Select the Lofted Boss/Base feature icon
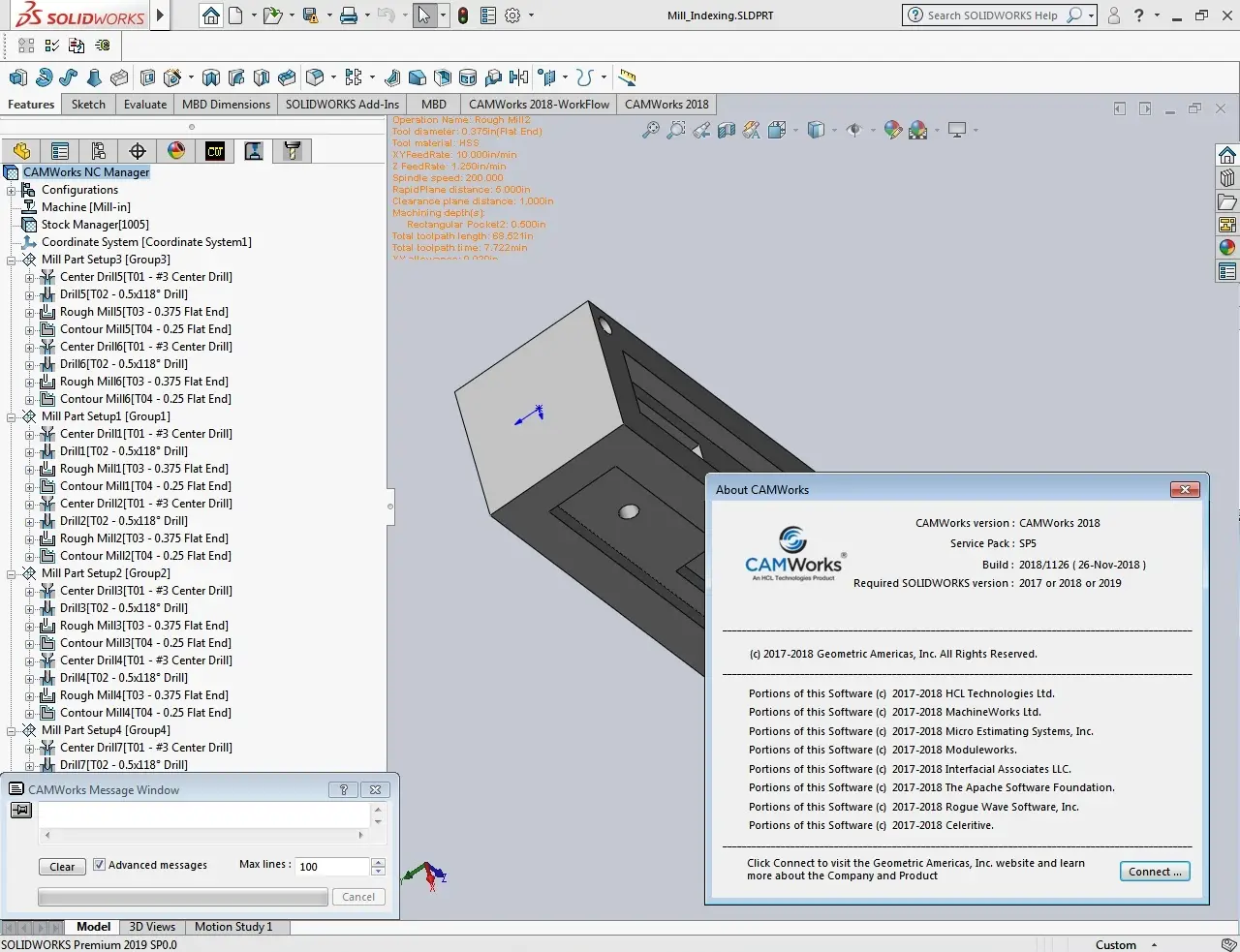 coord(94,77)
